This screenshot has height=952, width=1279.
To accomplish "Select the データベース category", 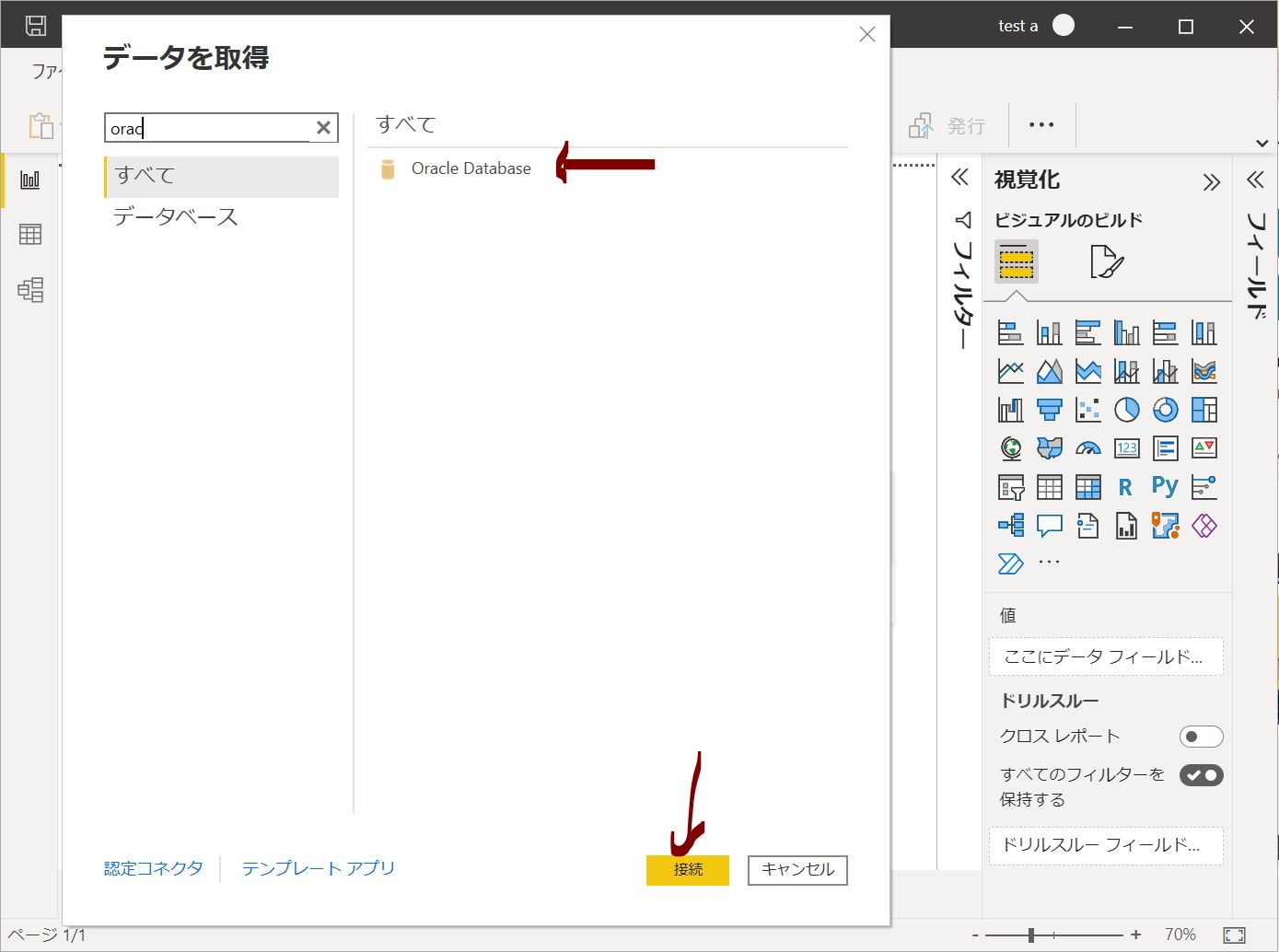I will click(x=176, y=217).
